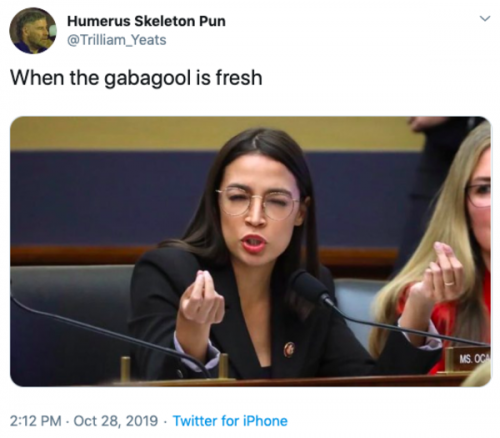500x438 pixels.
Task: Open the 2:12 PM timestamp permalink
Action: (x=36, y=421)
